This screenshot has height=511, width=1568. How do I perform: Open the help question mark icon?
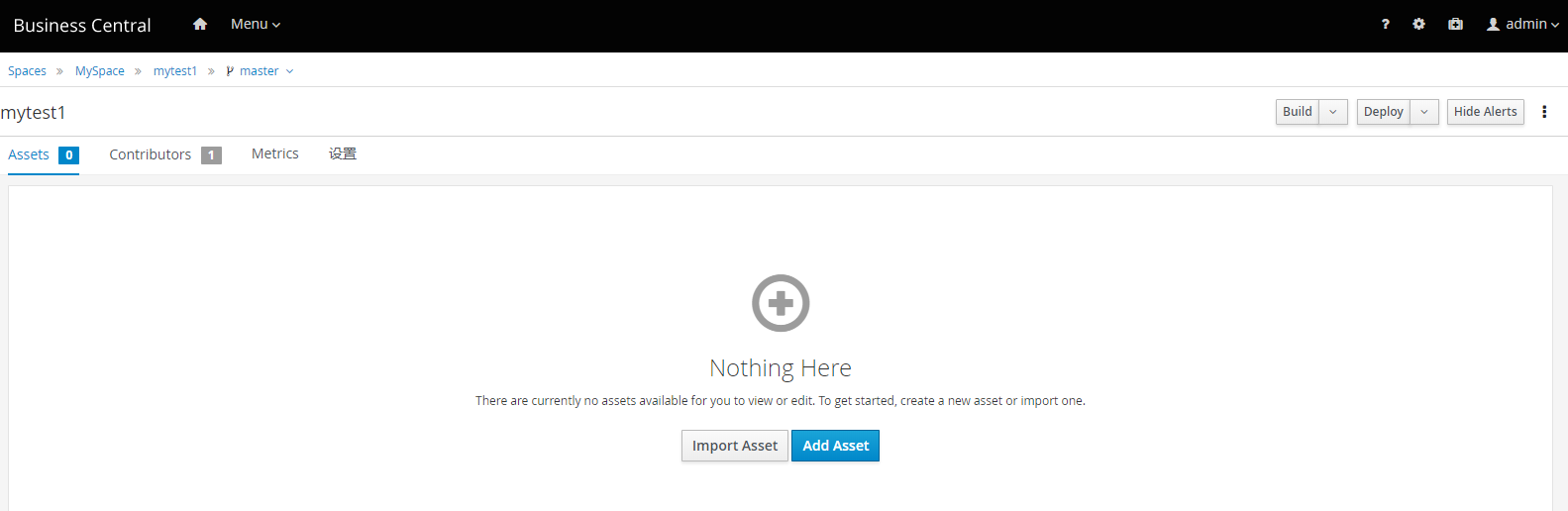pos(1385,24)
